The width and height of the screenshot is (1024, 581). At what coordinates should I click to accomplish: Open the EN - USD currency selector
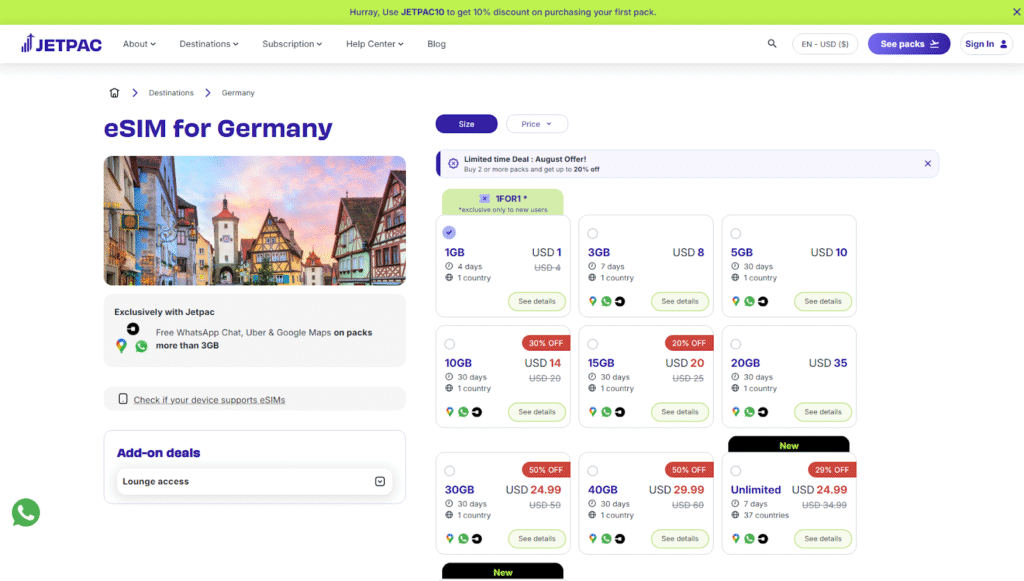coord(824,43)
